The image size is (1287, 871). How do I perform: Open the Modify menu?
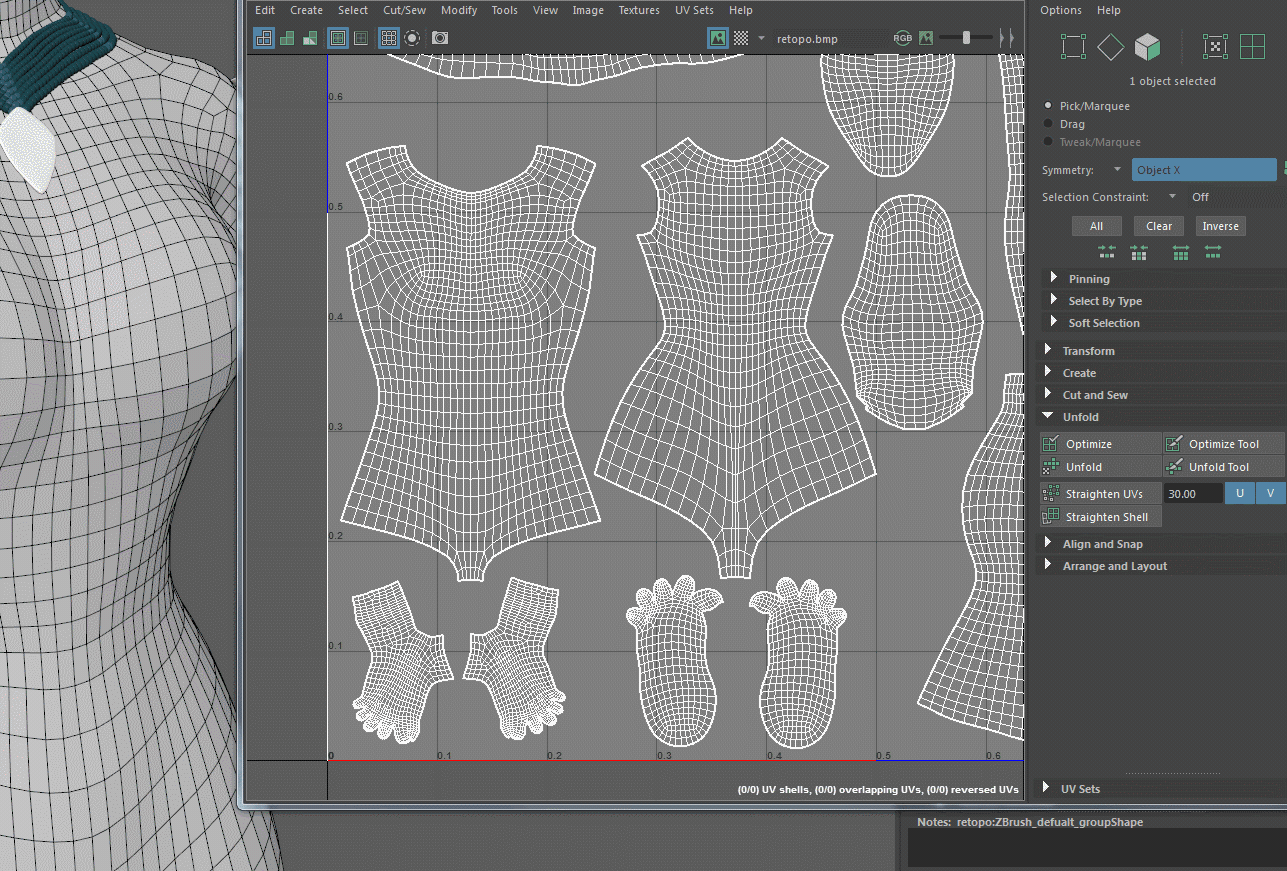pyautogui.click(x=459, y=10)
